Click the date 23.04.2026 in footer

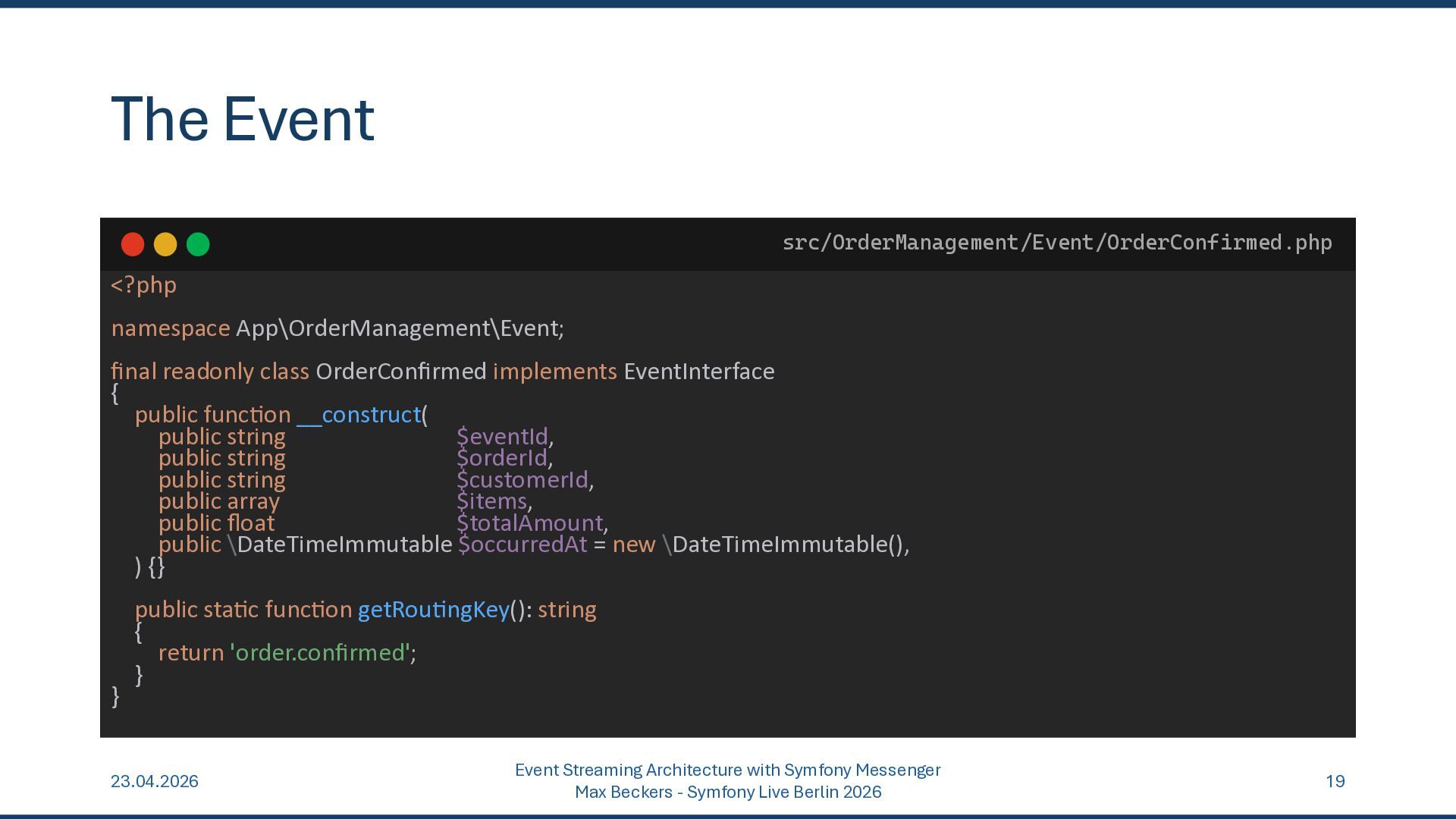(155, 781)
